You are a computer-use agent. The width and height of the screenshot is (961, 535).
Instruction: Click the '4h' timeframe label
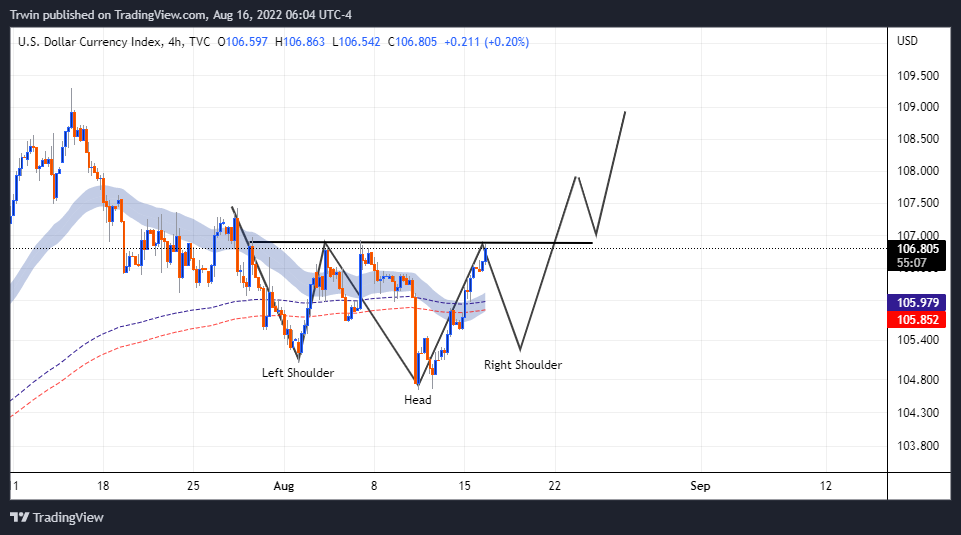(x=175, y=42)
